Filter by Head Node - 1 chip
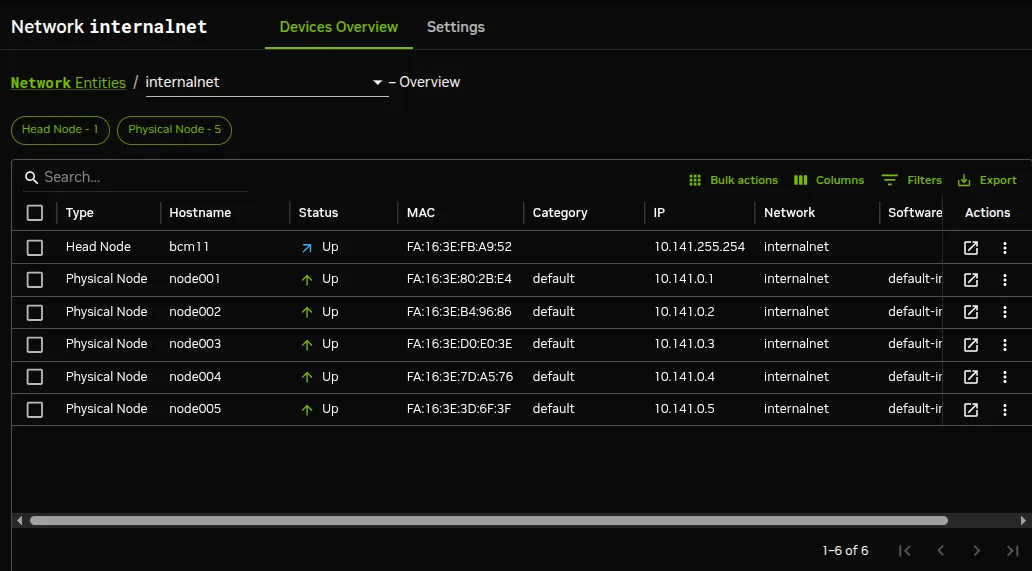 (x=61, y=130)
